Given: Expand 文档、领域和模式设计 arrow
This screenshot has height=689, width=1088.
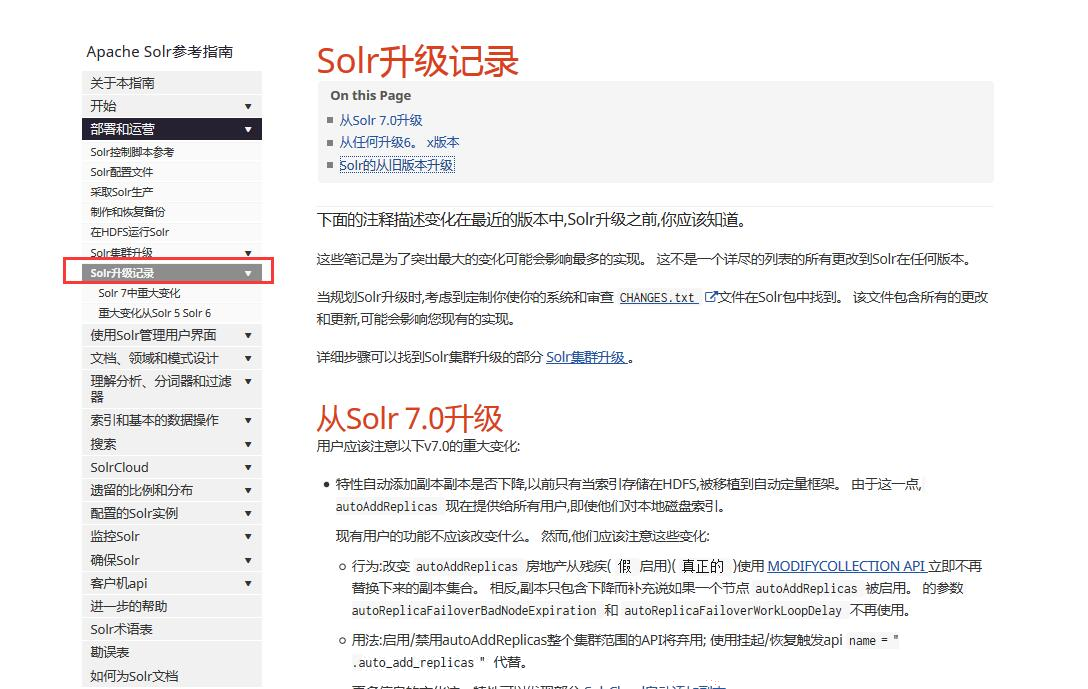Looking at the screenshot, I should [248, 358].
